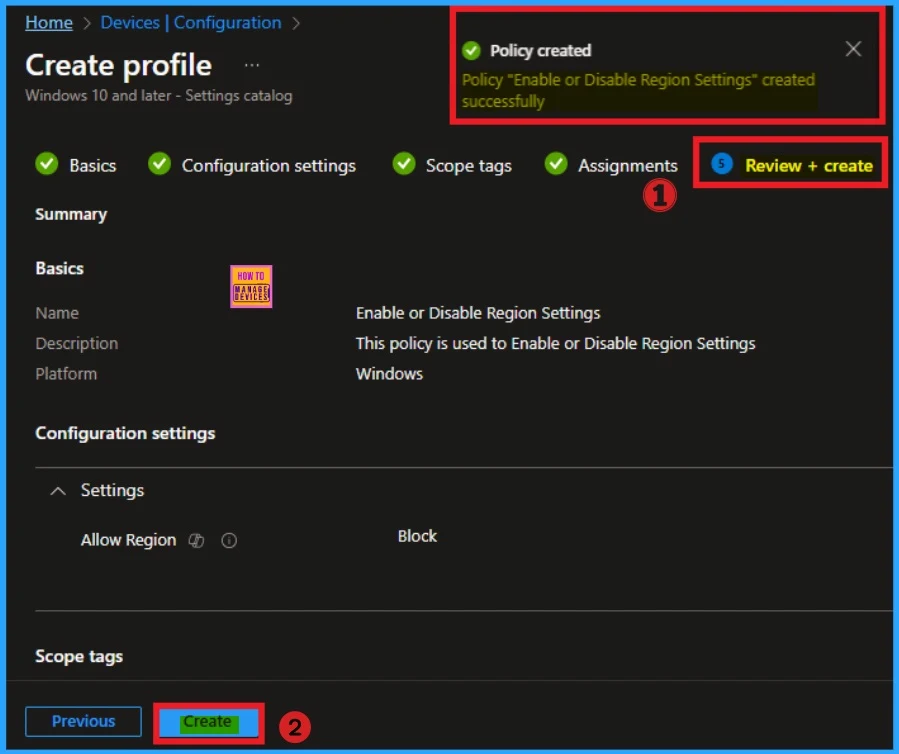Click the green checkmark icon beside Basics

46,164
